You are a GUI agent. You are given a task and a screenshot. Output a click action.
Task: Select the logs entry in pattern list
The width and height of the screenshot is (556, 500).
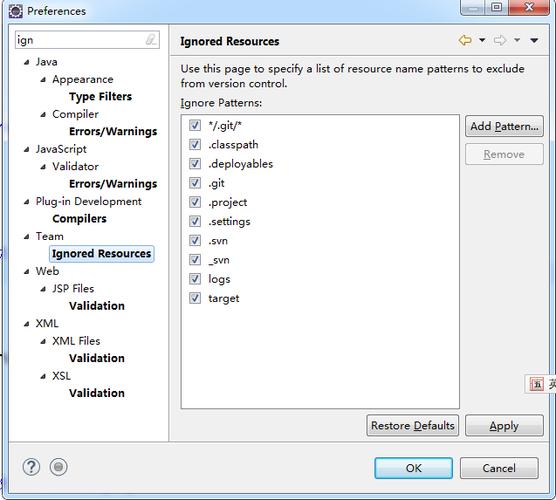[219, 279]
